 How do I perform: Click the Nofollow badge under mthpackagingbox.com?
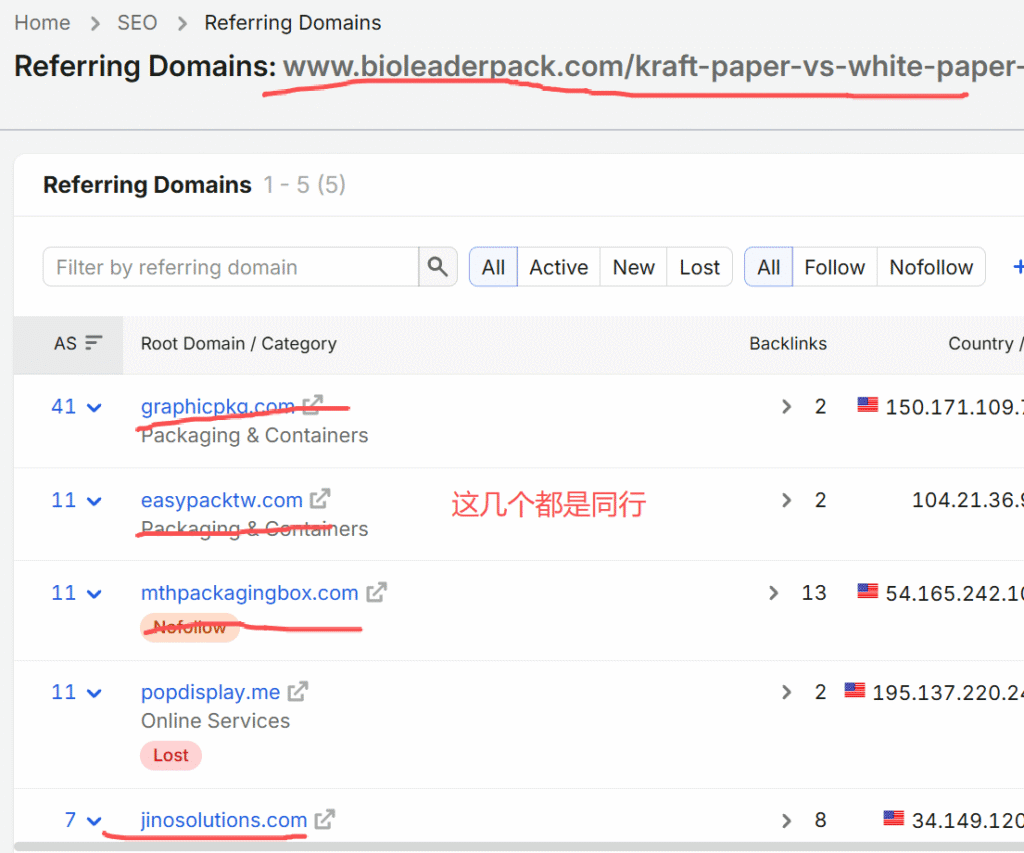coord(190,627)
